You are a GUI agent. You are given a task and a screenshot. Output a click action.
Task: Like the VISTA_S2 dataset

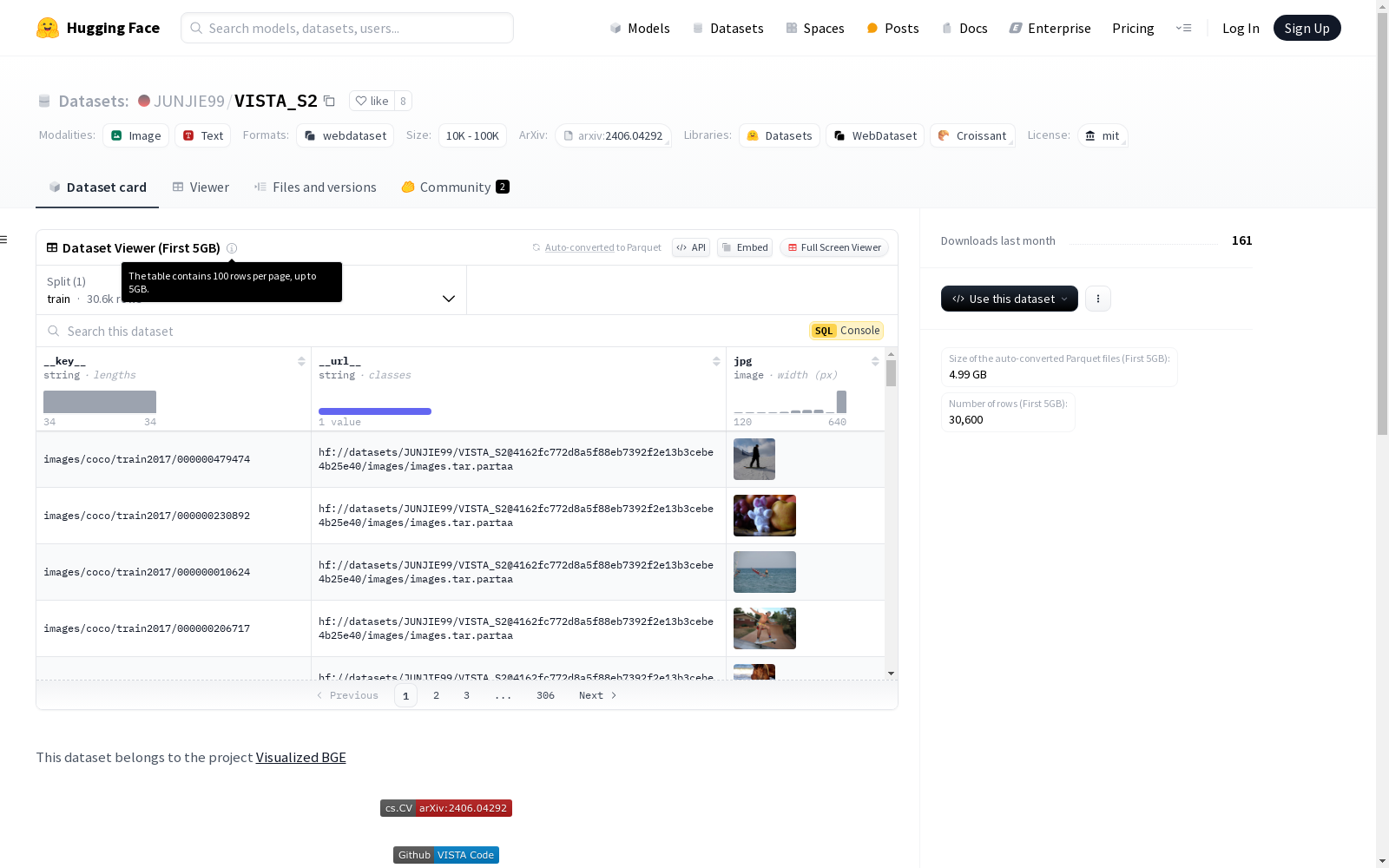[372, 101]
